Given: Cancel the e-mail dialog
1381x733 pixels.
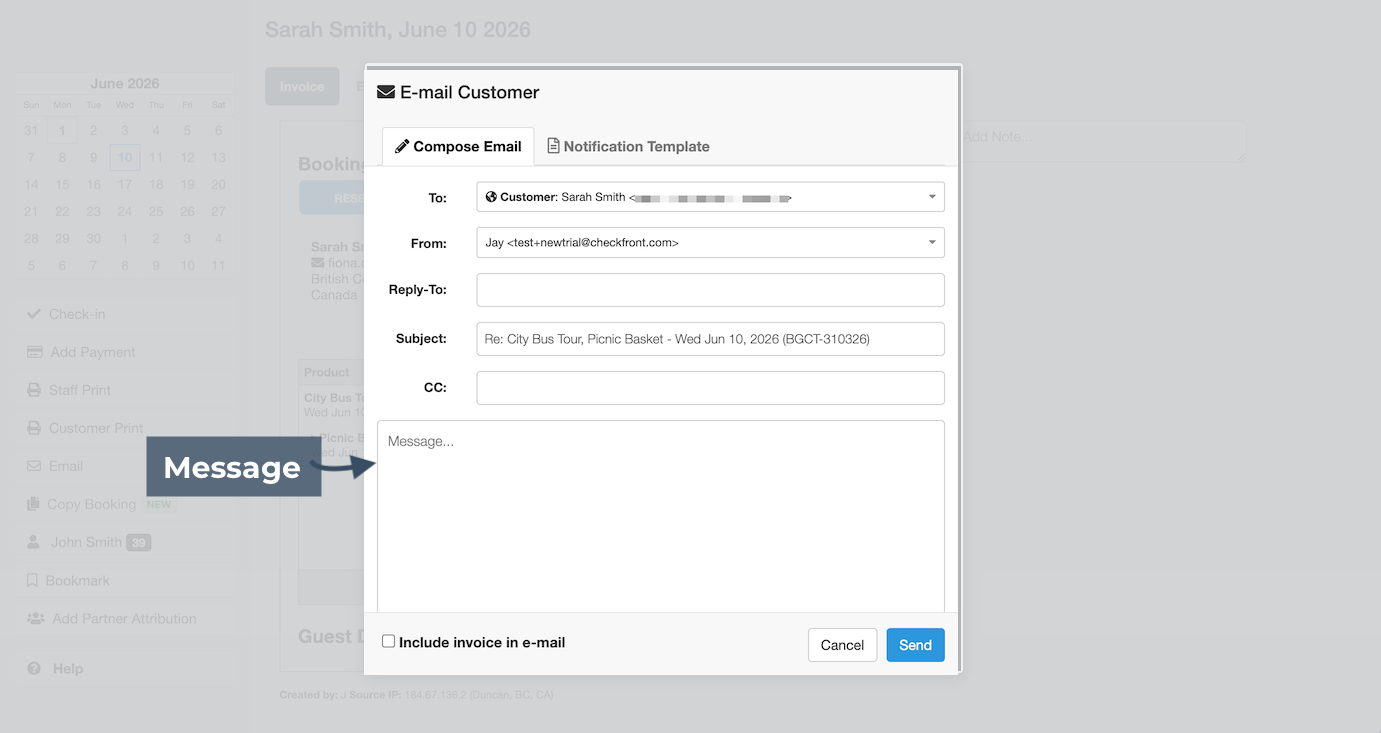Looking at the screenshot, I should click(842, 645).
